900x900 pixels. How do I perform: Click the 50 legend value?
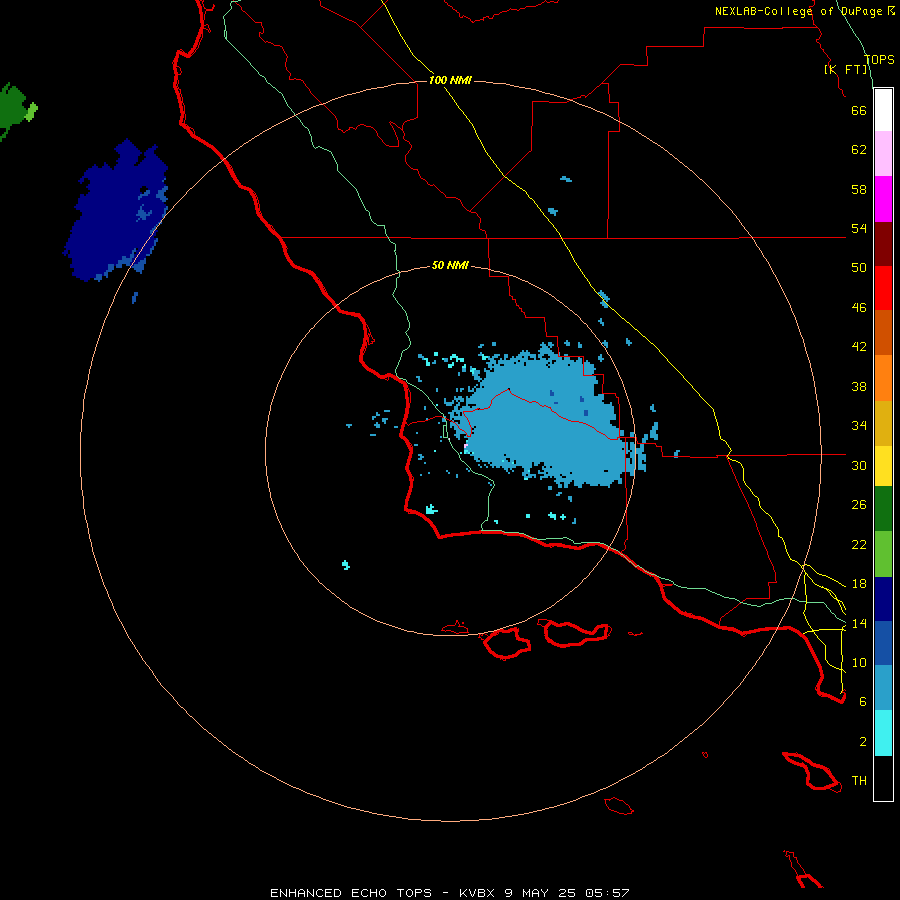point(859,268)
